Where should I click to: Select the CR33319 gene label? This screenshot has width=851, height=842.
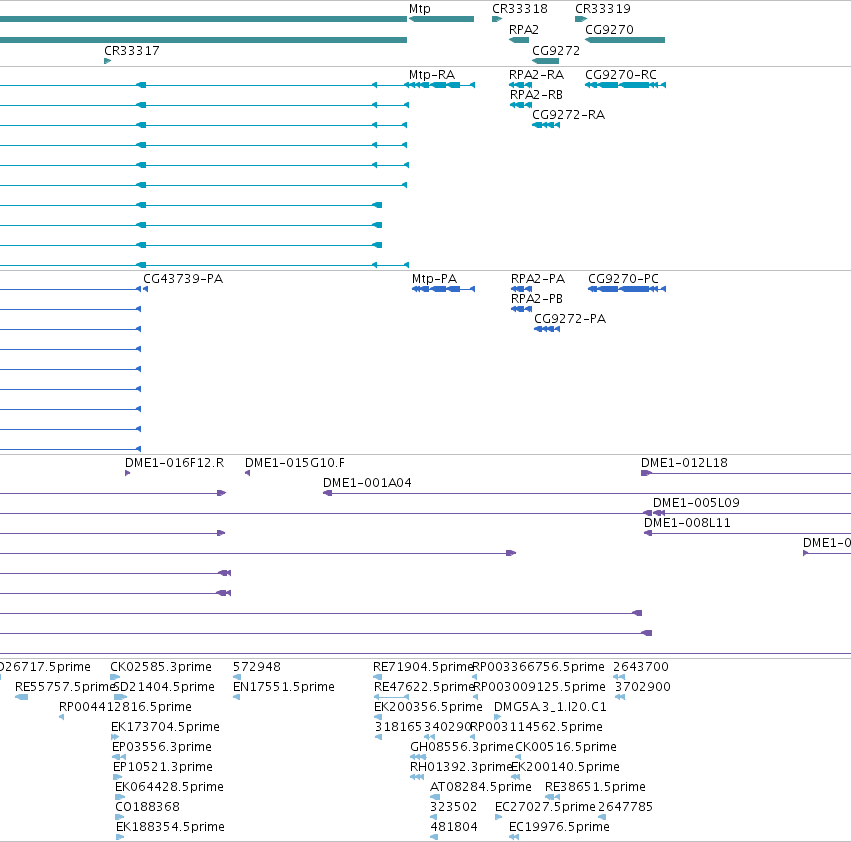pos(602,9)
